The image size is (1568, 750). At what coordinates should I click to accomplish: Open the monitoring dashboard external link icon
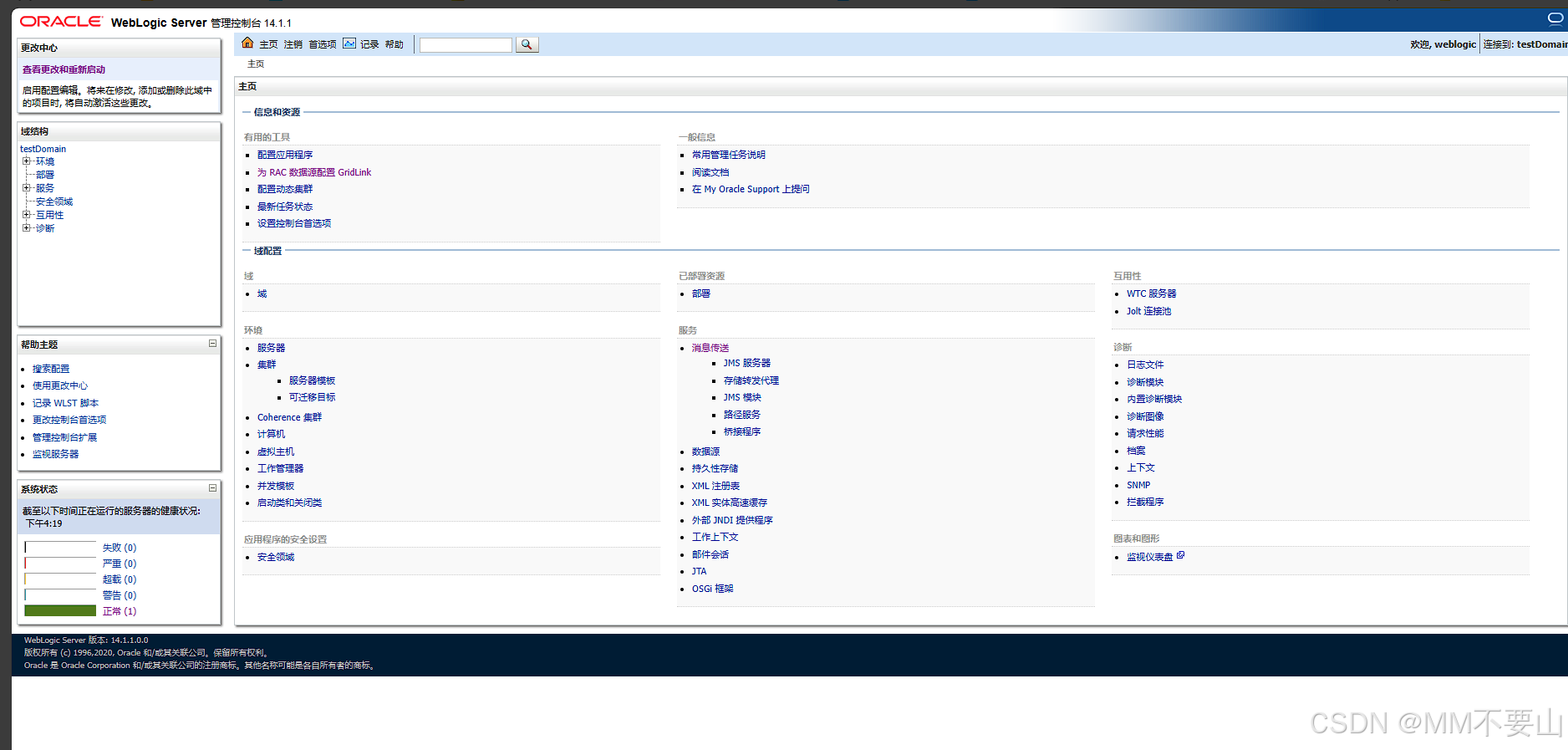[x=1180, y=555]
